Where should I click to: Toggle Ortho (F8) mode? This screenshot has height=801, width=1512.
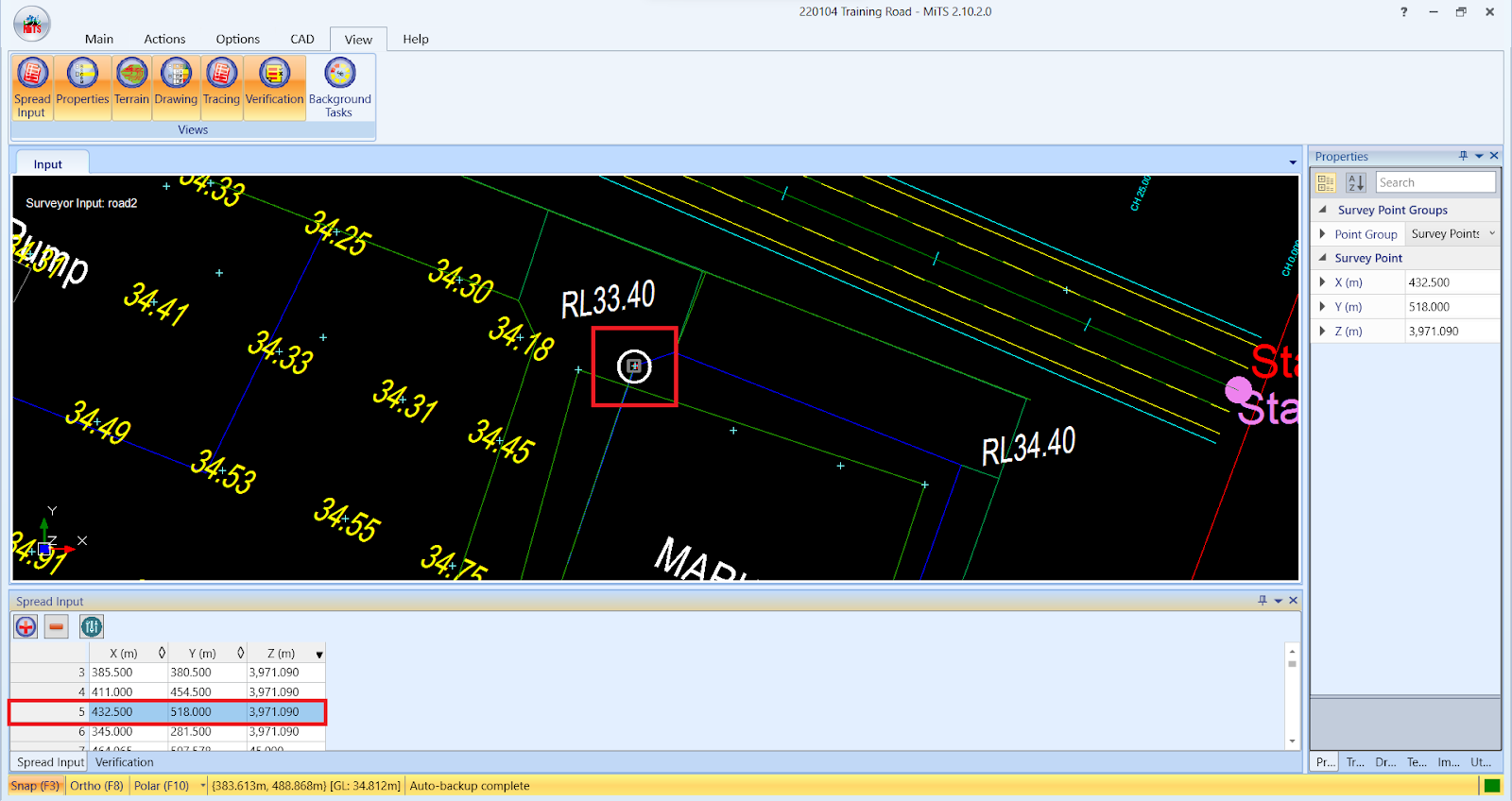96,786
